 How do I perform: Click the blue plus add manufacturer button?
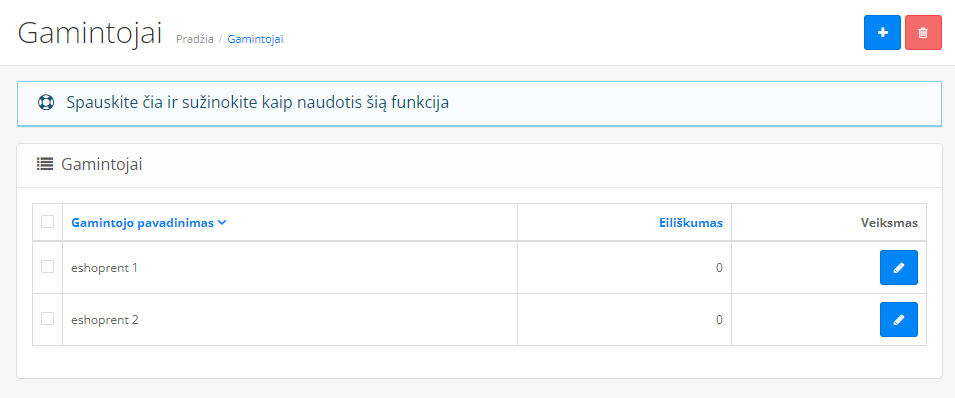(x=882, y=33)
